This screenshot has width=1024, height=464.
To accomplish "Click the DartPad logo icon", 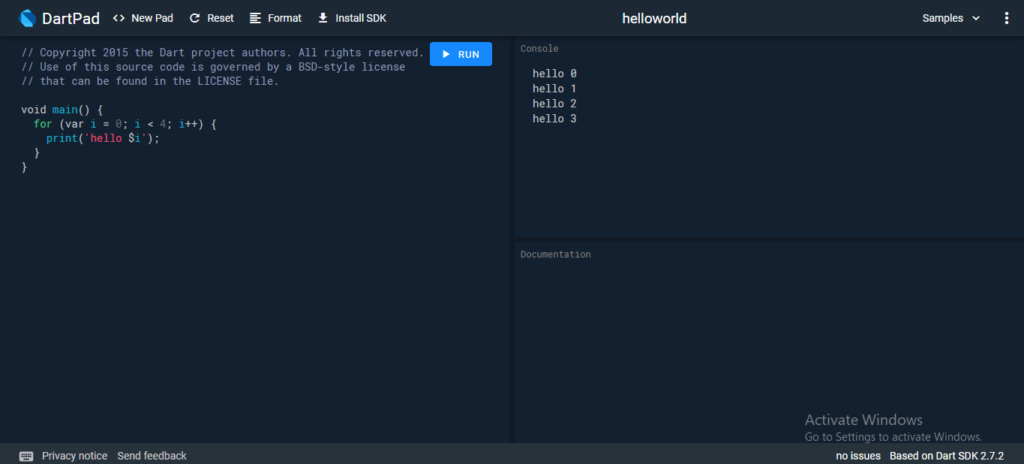I will [x=27, y=18].
